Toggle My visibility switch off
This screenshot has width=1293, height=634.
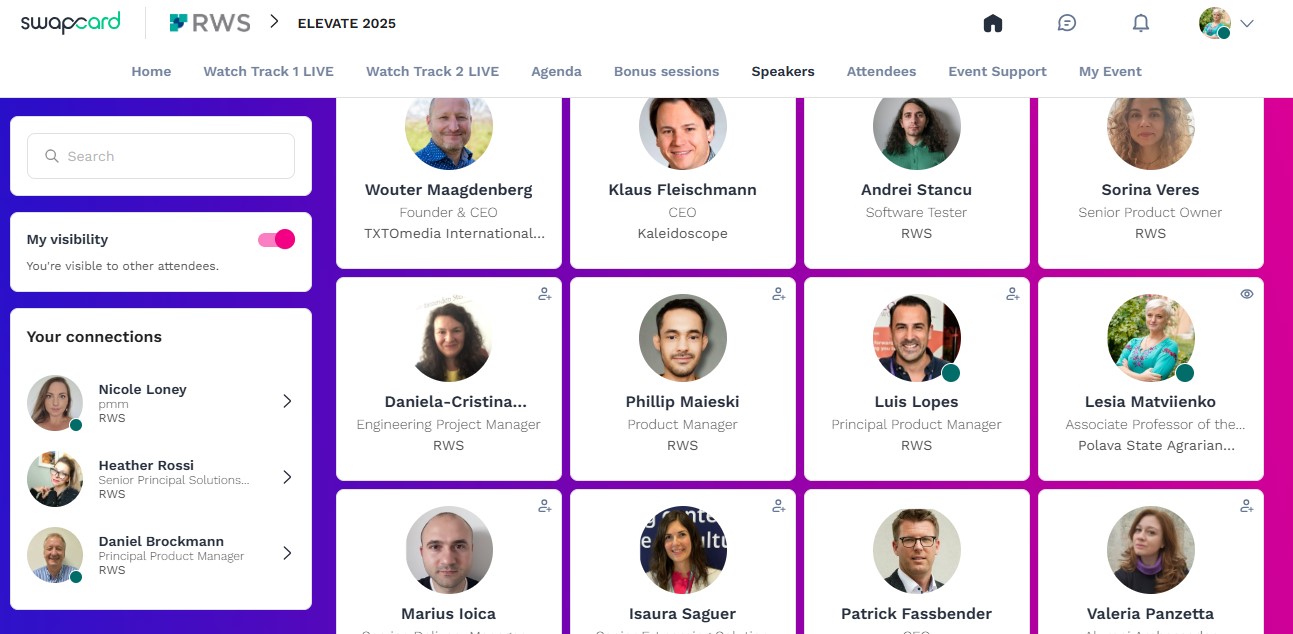tap(276, 239)
